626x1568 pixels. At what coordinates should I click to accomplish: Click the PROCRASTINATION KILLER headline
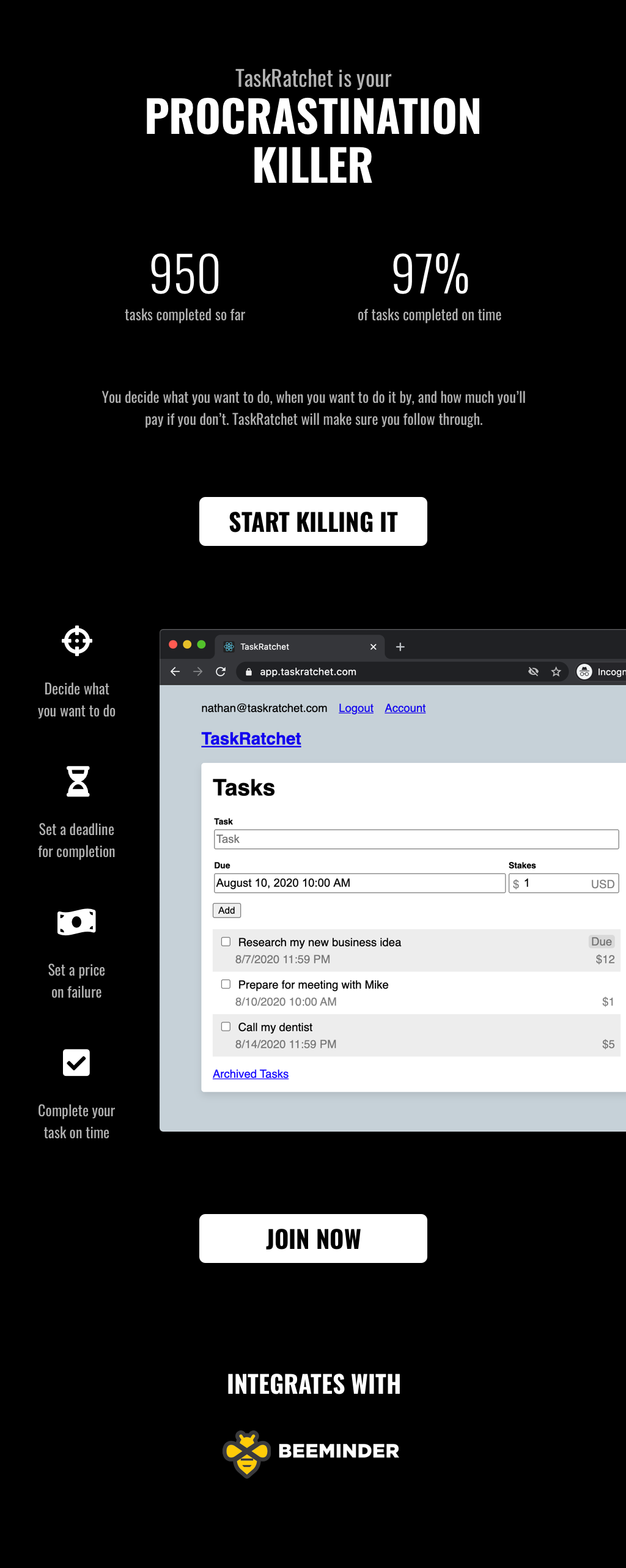click(x=313, y=141)
